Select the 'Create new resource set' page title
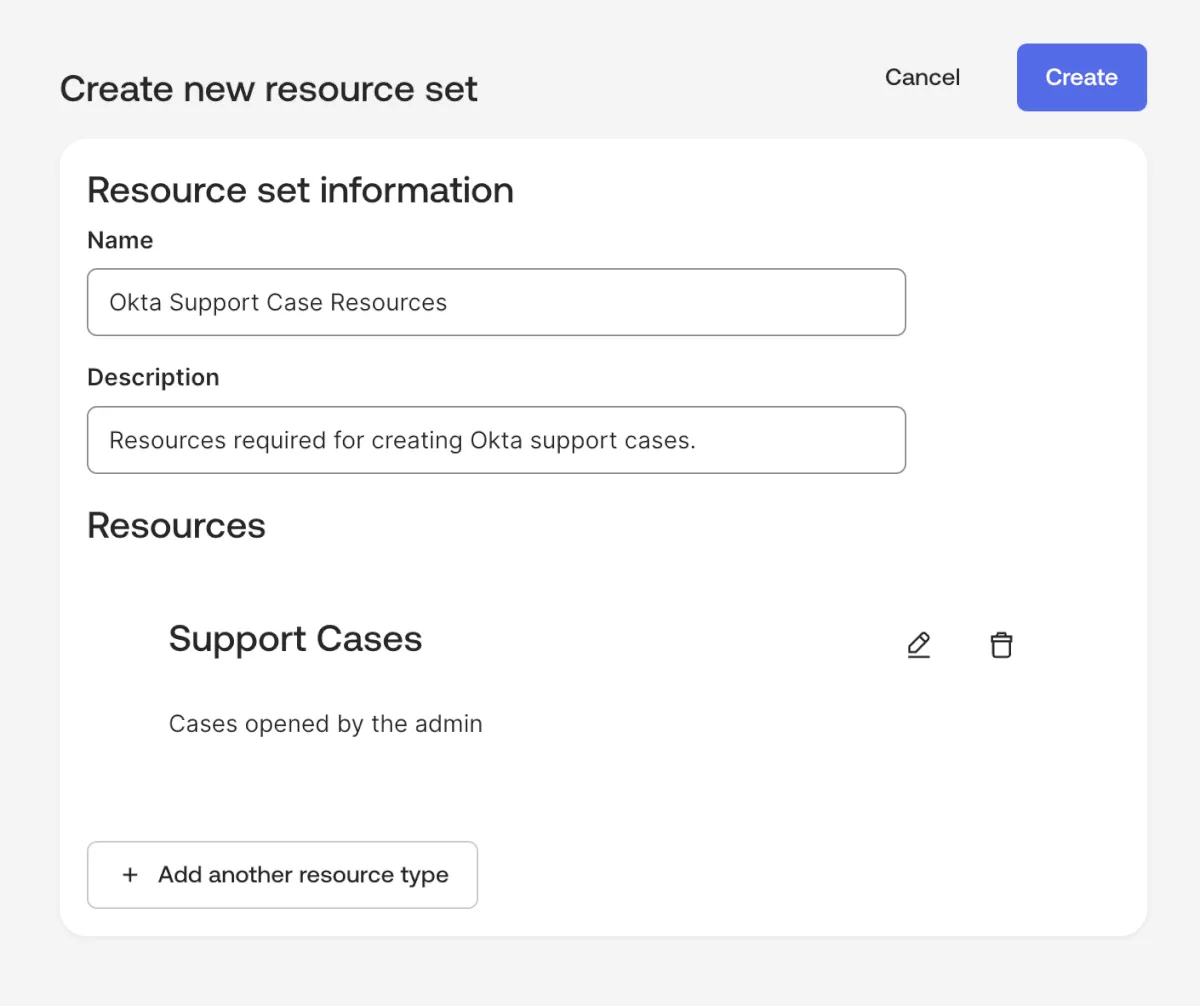Viewport: 1200px width, 1006px height. (269, 89)
